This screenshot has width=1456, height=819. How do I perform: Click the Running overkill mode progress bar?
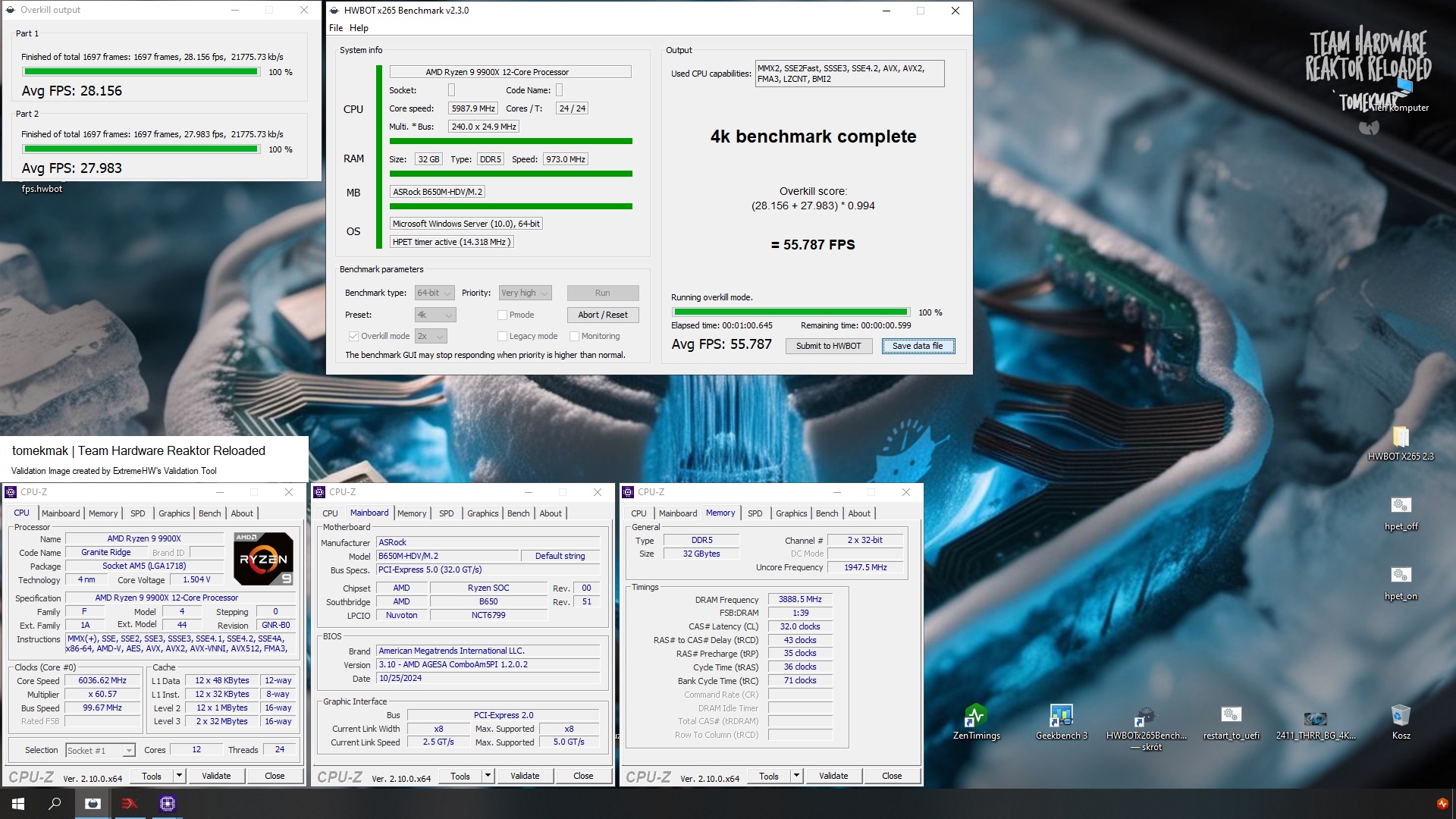pos(791,312)
